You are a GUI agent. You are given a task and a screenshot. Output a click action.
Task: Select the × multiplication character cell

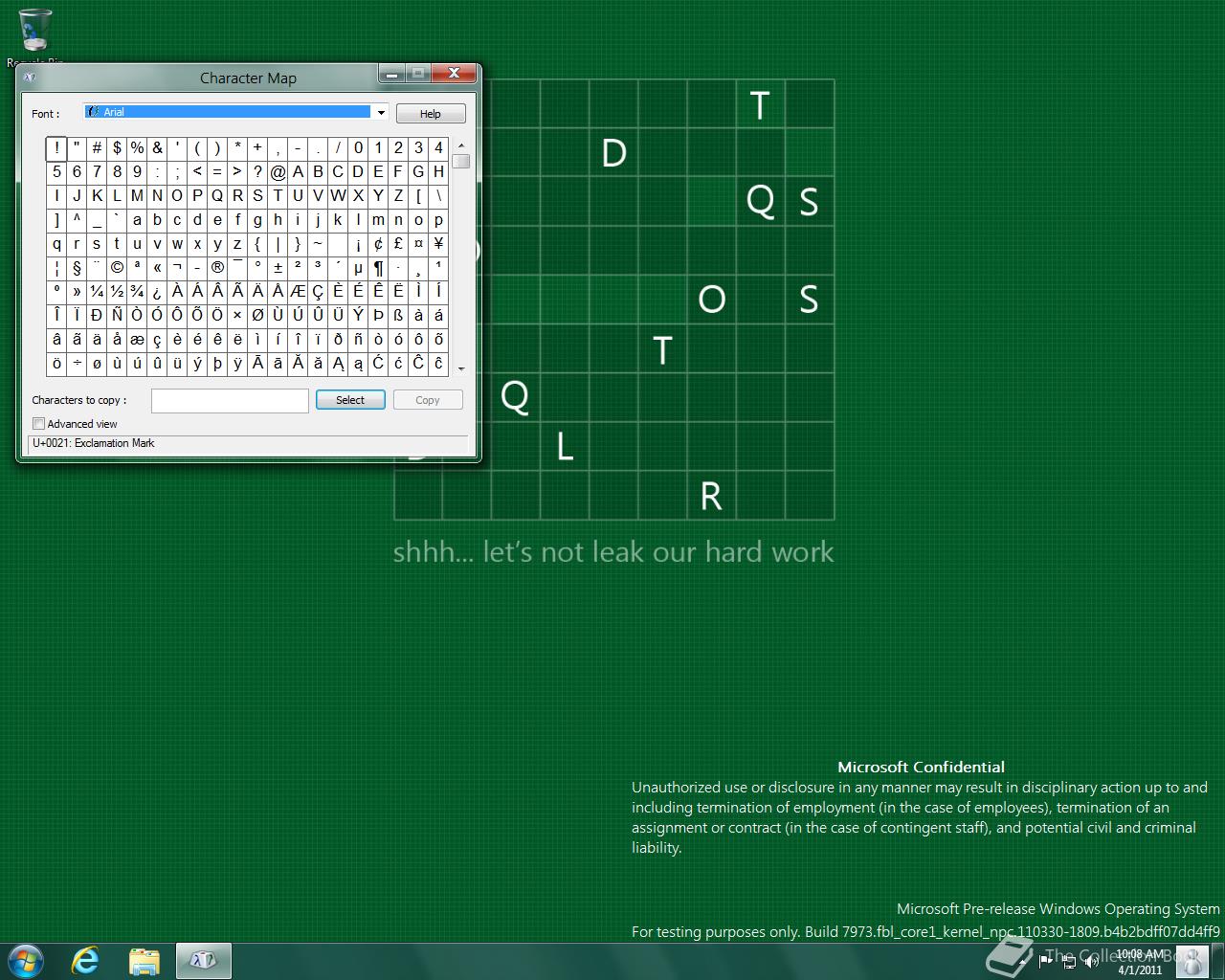237,315
